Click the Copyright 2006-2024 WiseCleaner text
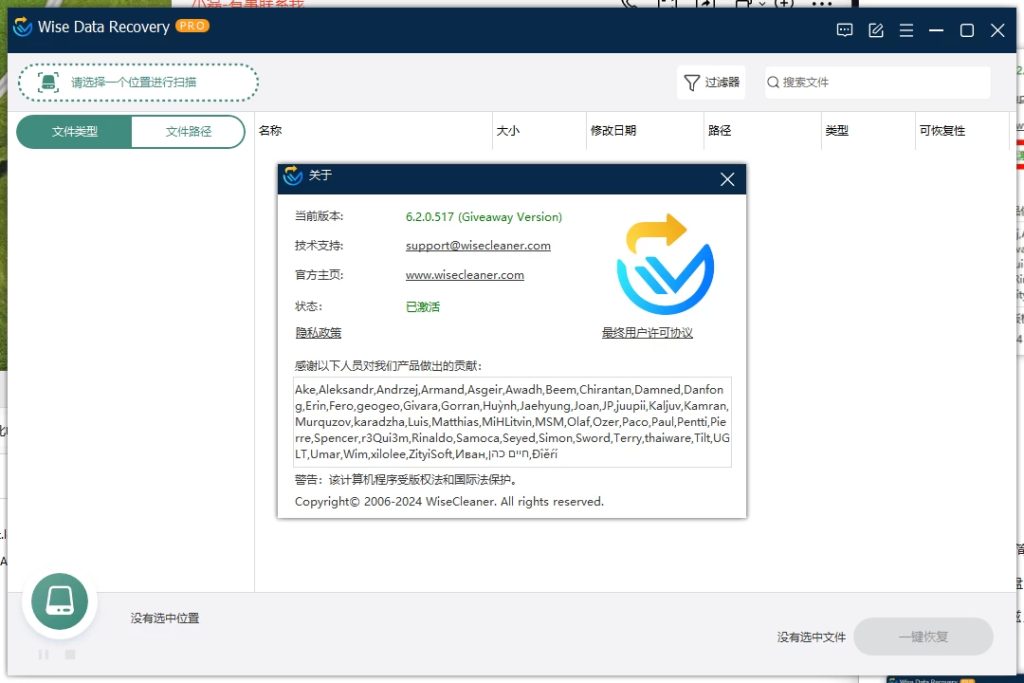The width and height of the screenshot is (1024, 683). (449, 501)
